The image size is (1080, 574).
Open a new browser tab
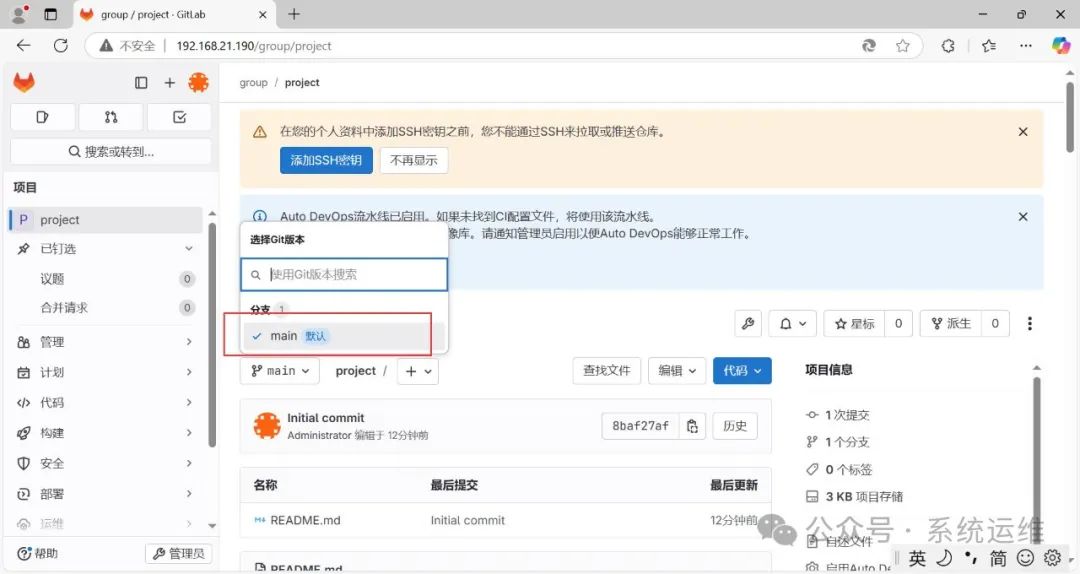294,14
